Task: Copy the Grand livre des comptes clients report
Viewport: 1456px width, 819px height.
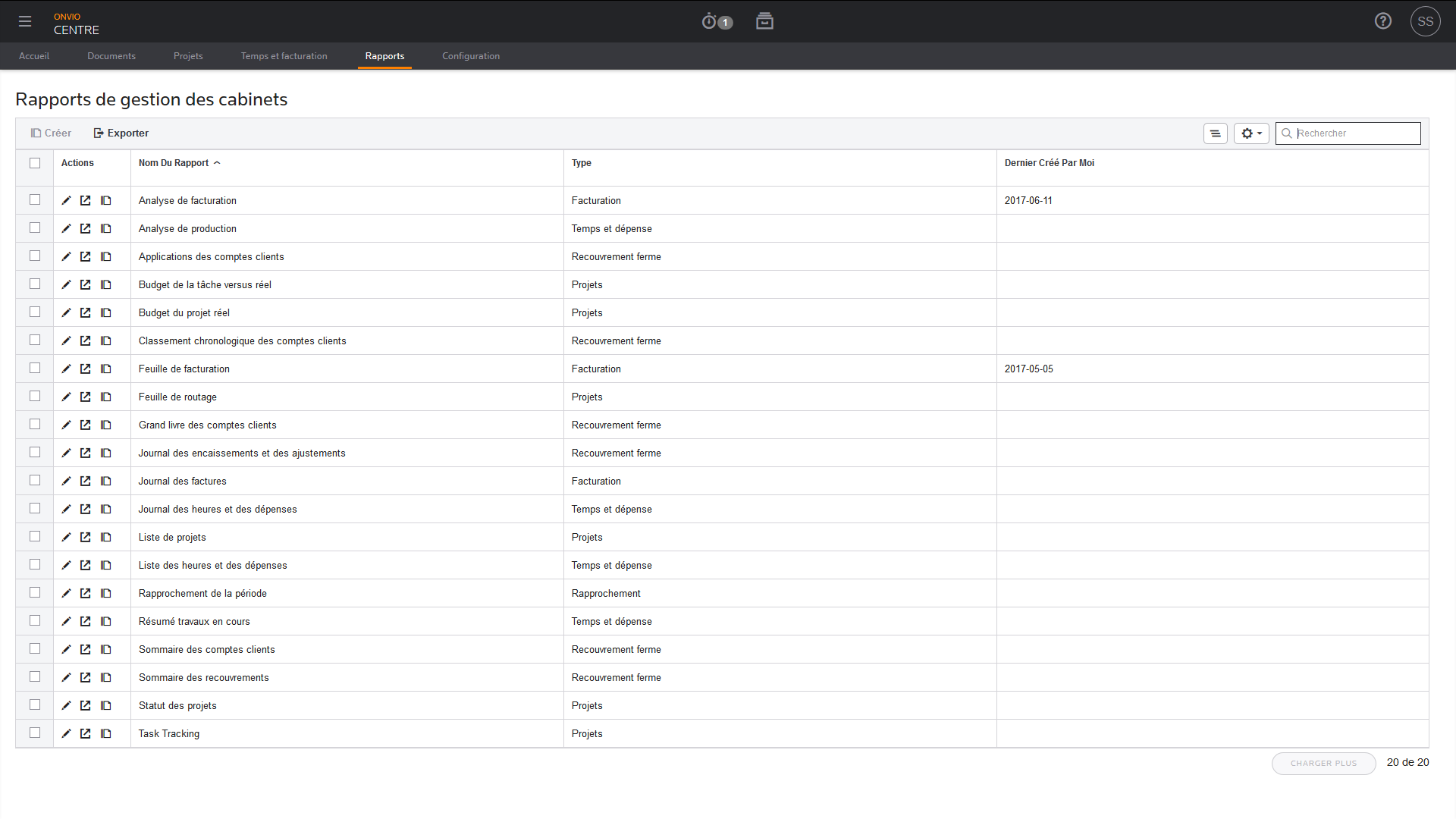Action: coord(106,425)
